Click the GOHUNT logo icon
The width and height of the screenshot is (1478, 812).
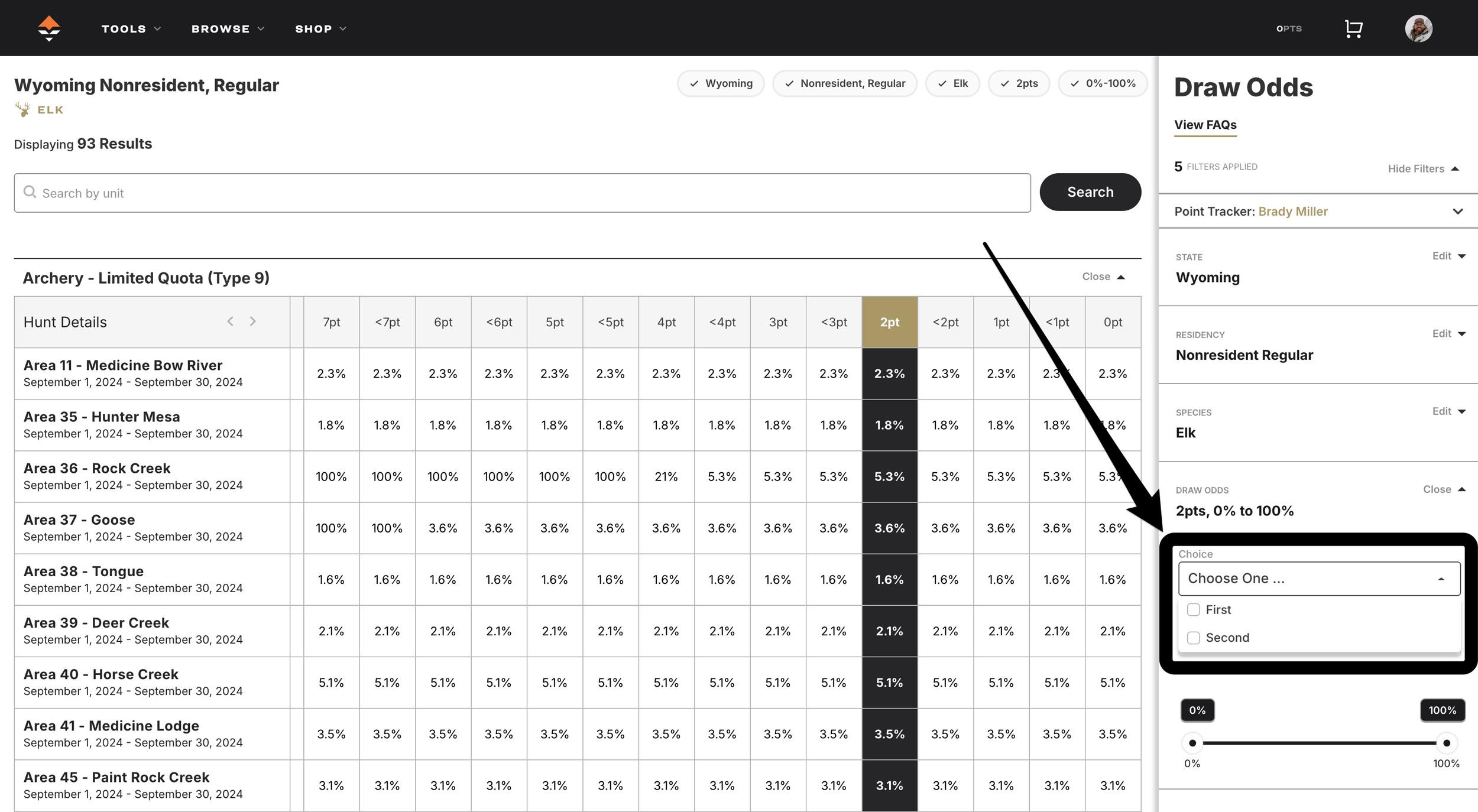(x=49, y=28)
